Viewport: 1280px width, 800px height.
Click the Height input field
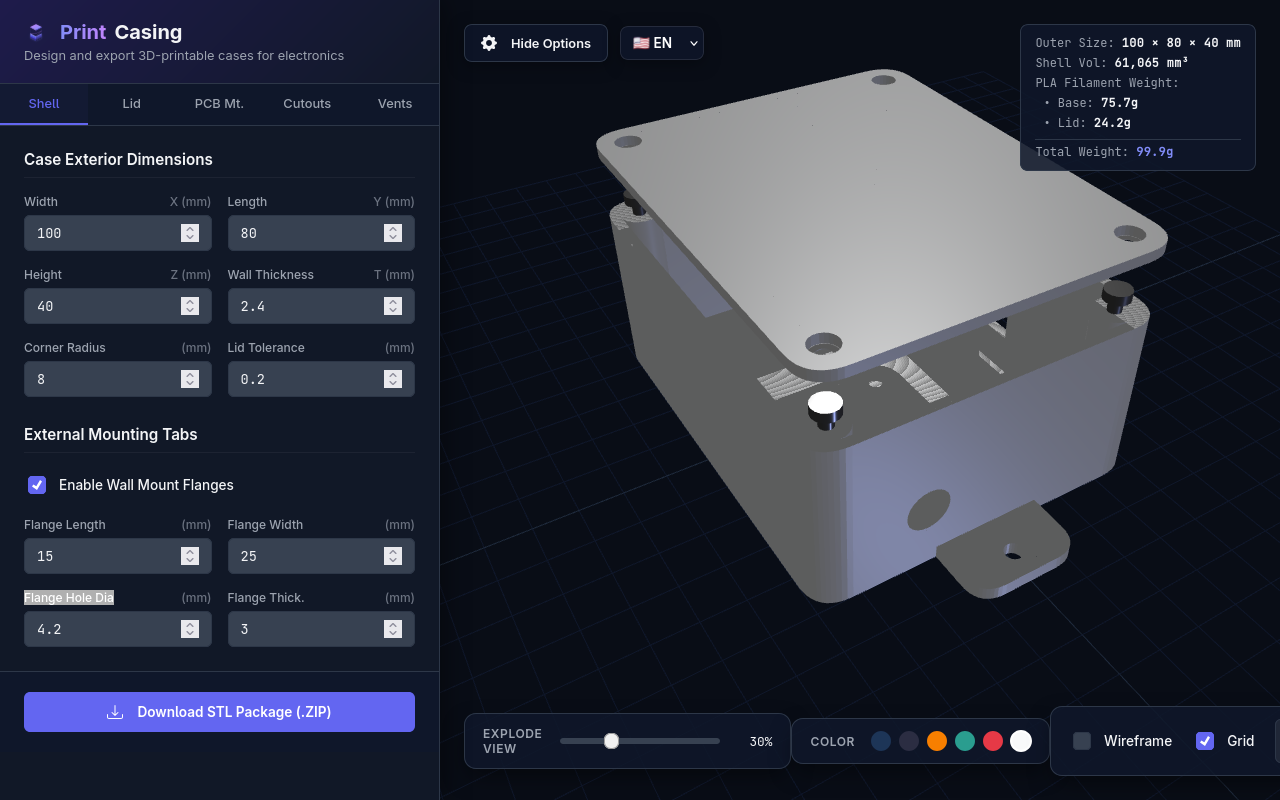pyautogui.click(x=118, y=306)
